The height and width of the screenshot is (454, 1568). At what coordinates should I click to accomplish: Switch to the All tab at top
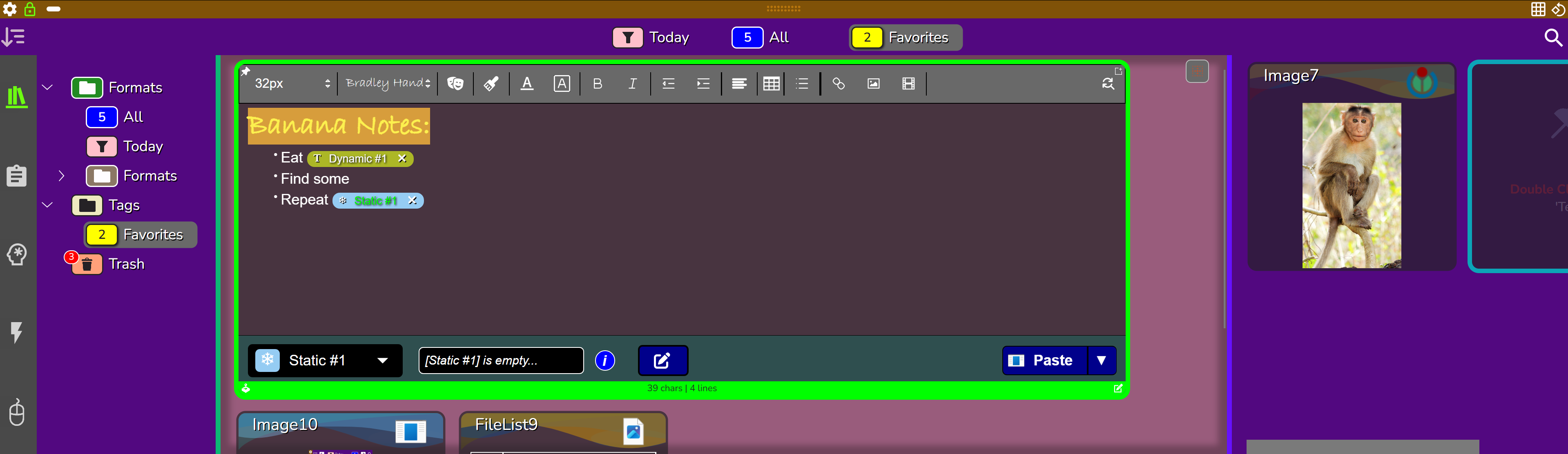[761, 37]
